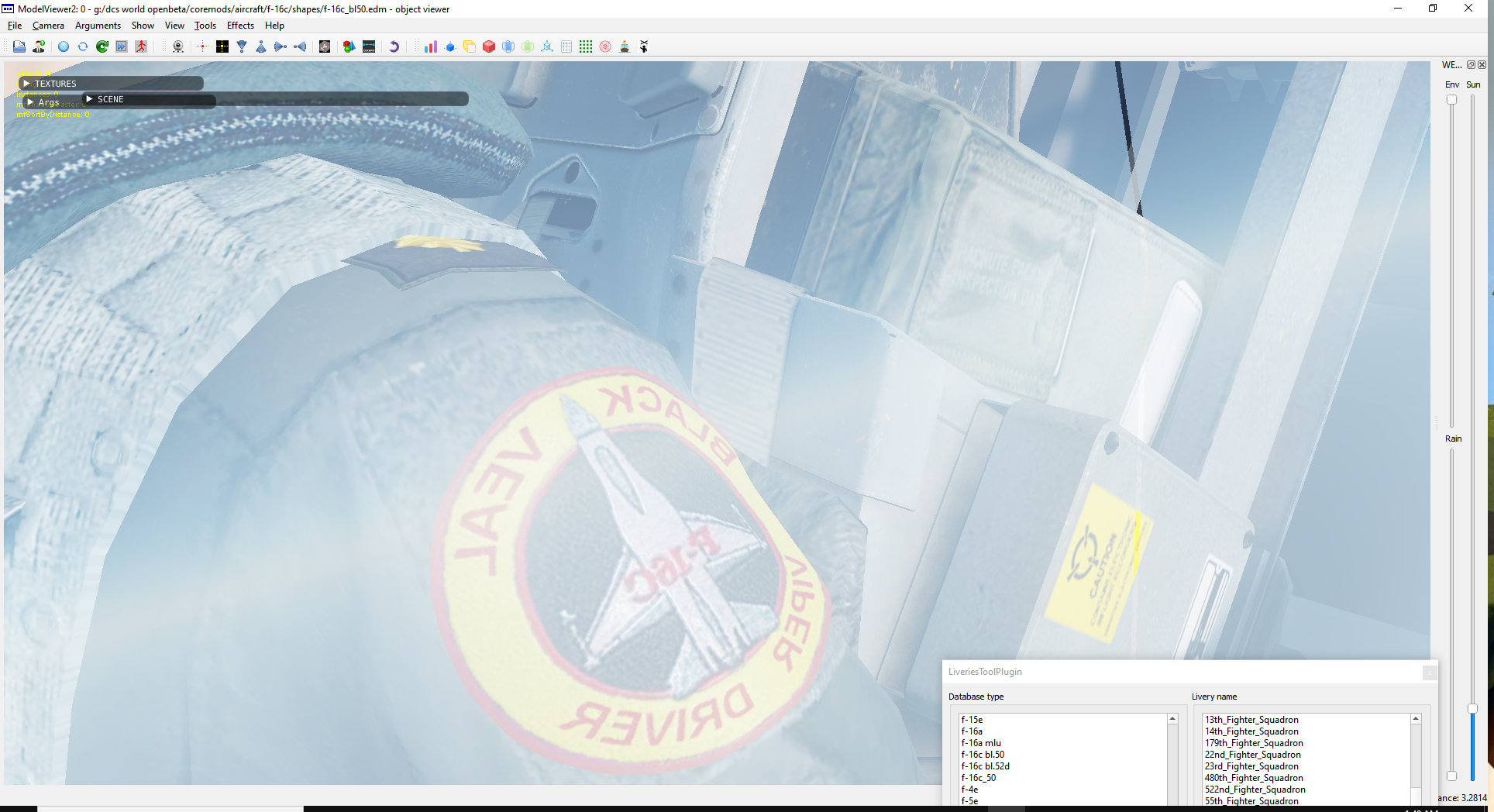This screenshot has height=812, width=1494.
Task: Select 22nd_Fighter_Squadron livery
Action: [x=1306, y=755]
